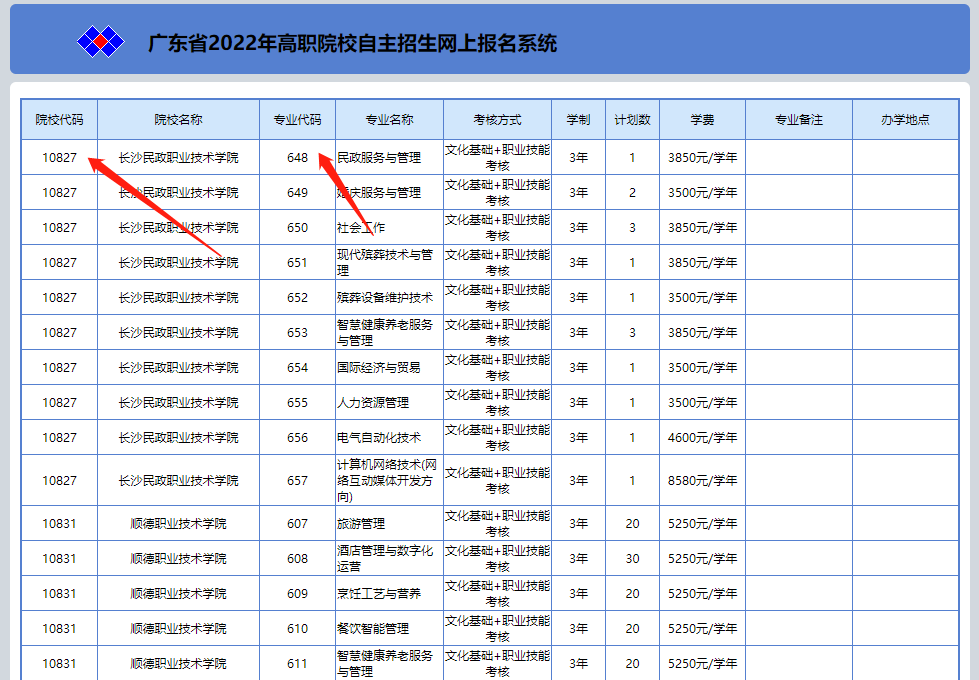Viewport: 979px width, 680px height.
Task: Click the 院校名称 column header
Action: tap(179, 119)
